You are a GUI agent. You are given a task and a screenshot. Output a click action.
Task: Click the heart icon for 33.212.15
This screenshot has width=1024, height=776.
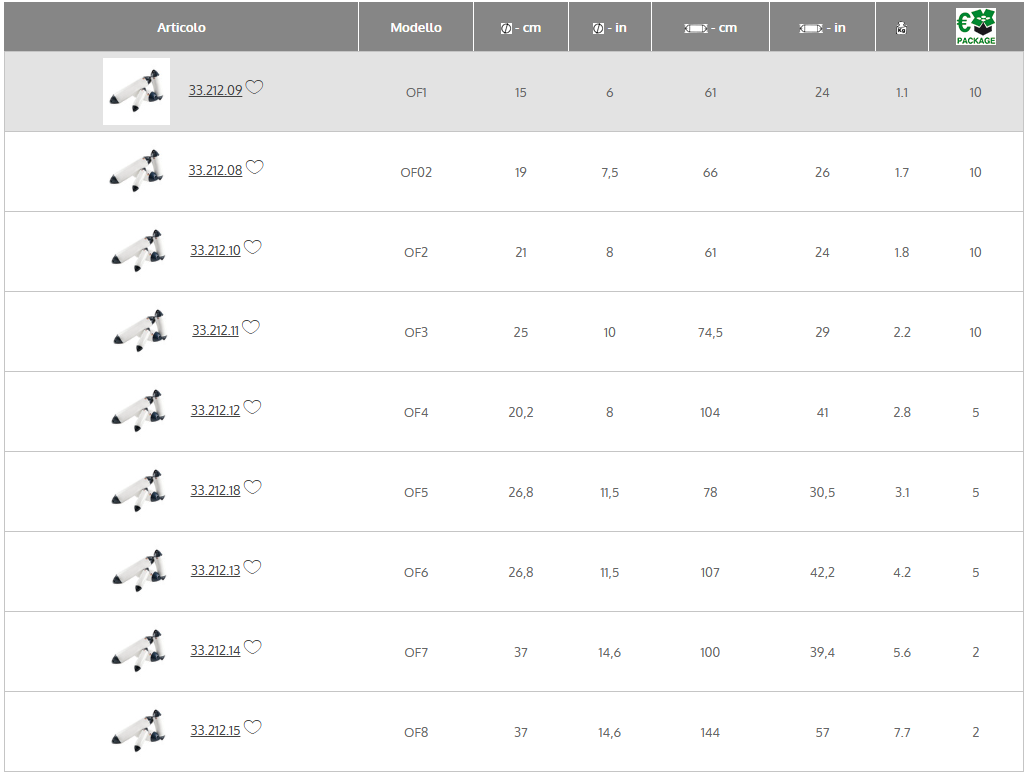pyautogui.click(x=253, y=727)
